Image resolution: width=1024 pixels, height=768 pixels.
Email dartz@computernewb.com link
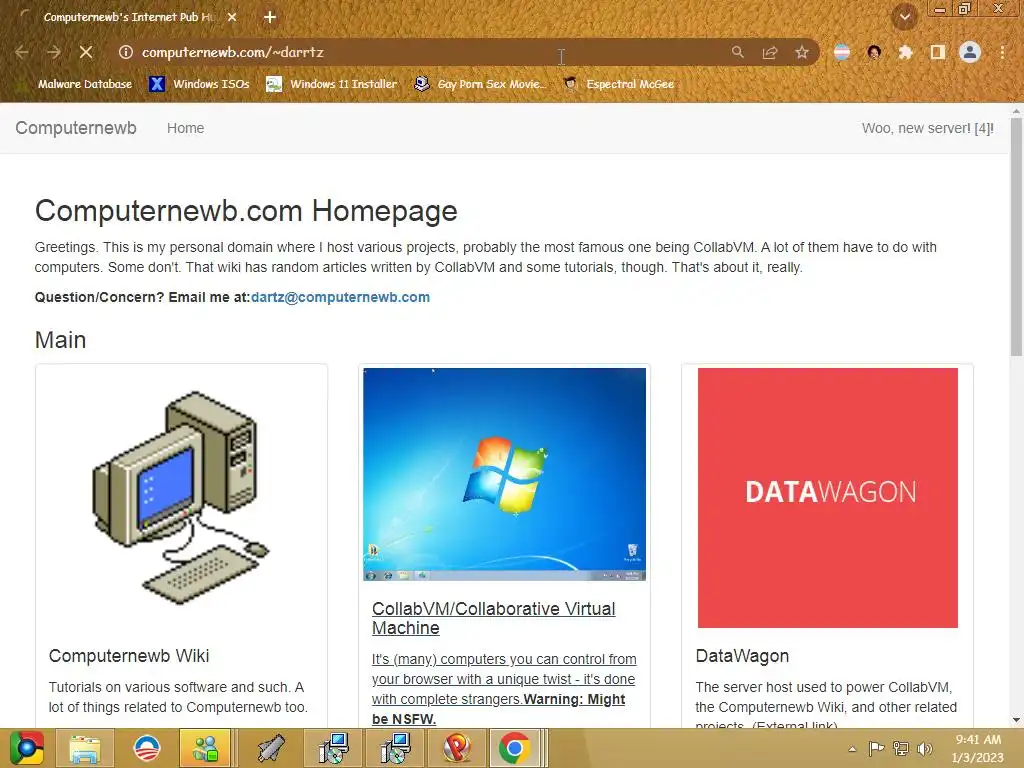tap(340, 297)
